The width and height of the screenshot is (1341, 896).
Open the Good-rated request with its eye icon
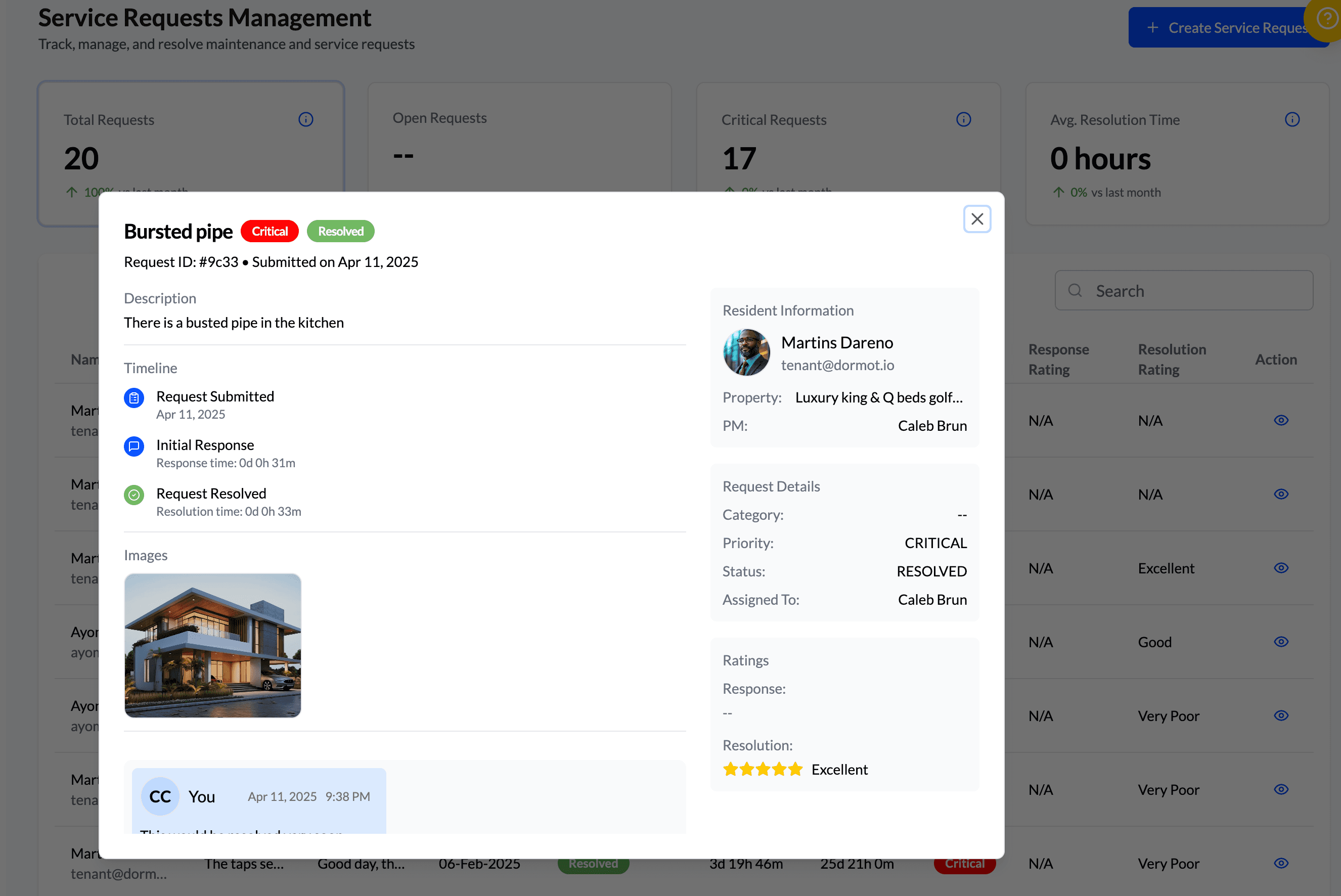pos(1281,641)
